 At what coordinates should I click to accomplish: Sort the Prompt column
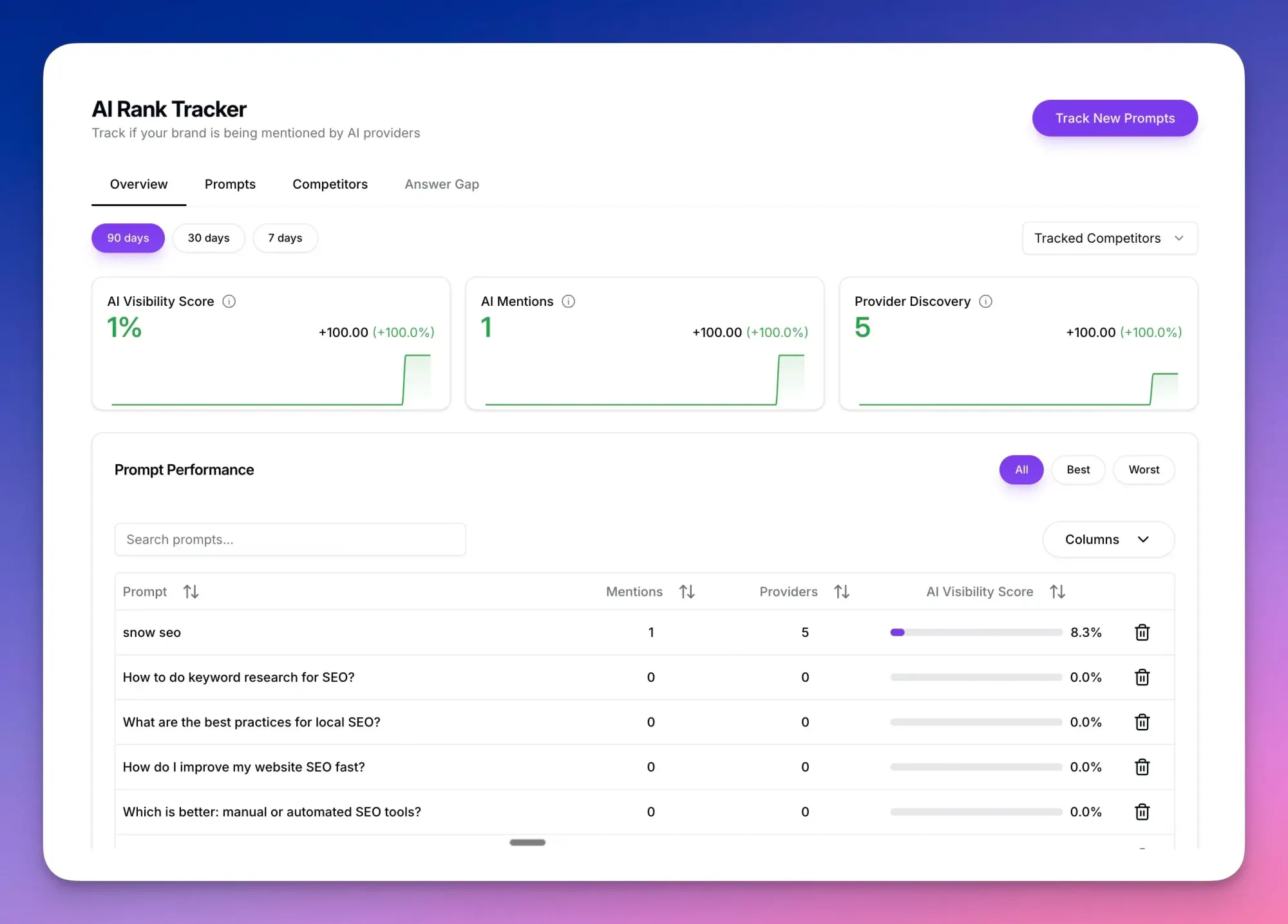pyautogui.click(x=191, y=591)
